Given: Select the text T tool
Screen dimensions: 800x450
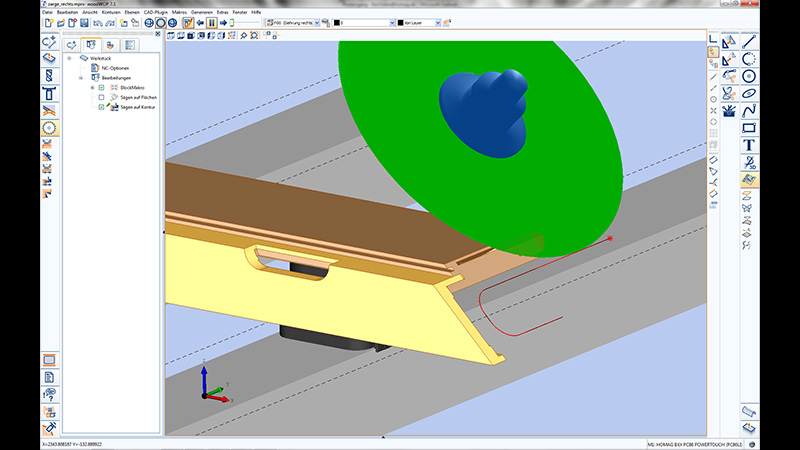Looking at the screenshot, I should point(749,145).
